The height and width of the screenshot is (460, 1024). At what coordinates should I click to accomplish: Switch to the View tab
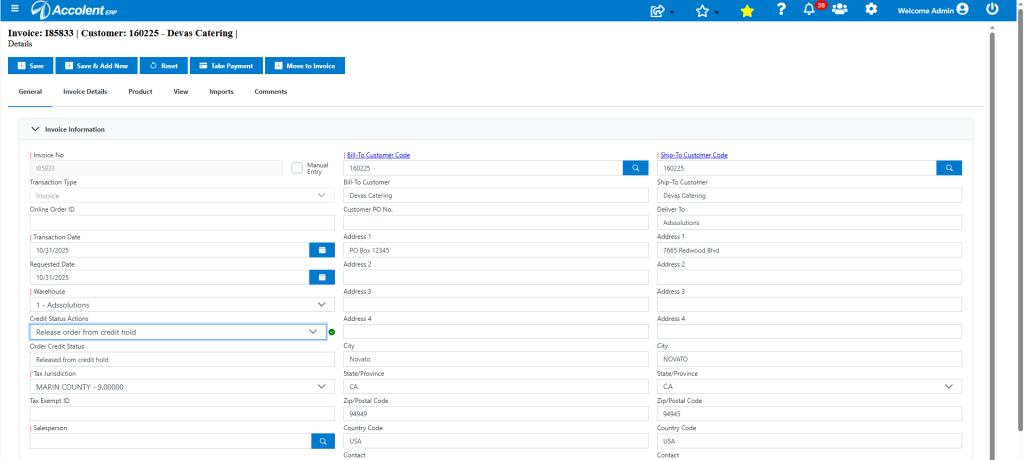coord(181,91)
